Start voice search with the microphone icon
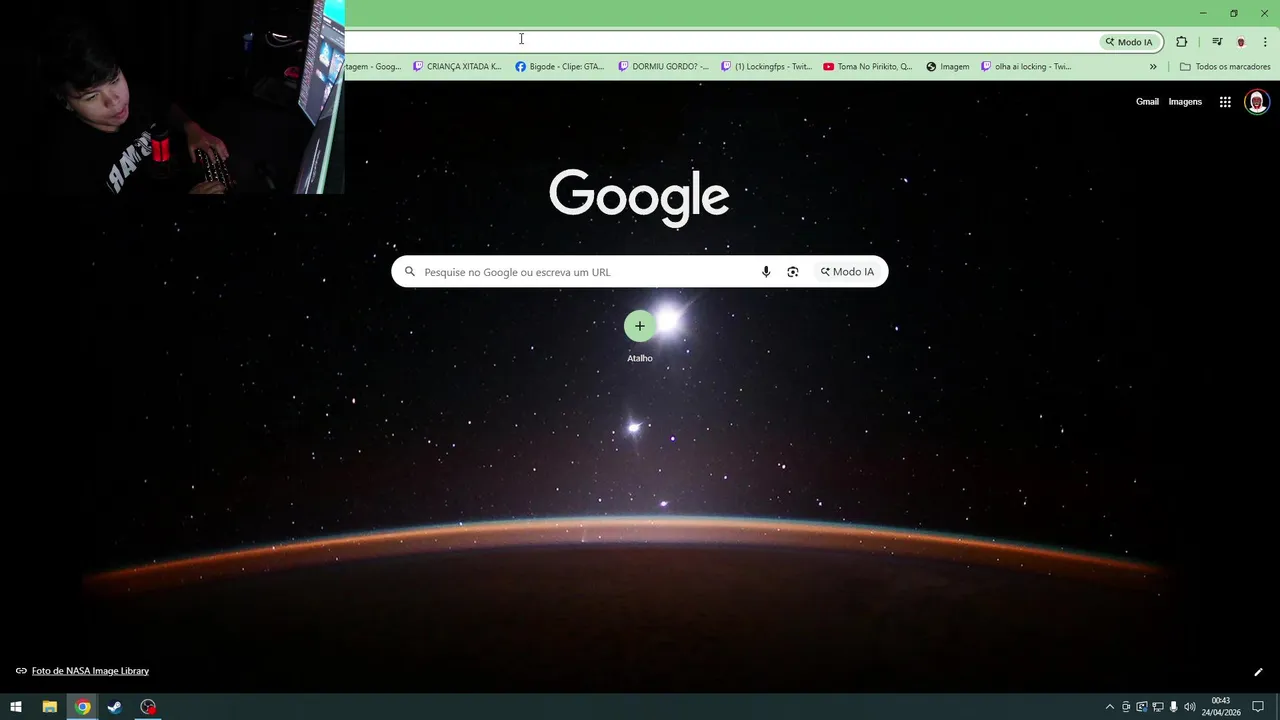Viewport: 1280px width, 720px height. pyautogui.click(x=766, y=272)
